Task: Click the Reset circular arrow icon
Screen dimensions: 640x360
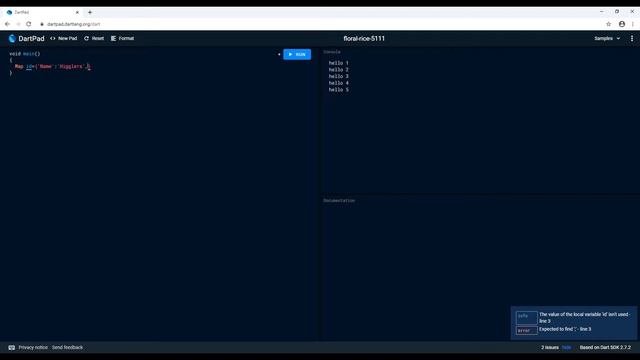Action: 86,38
